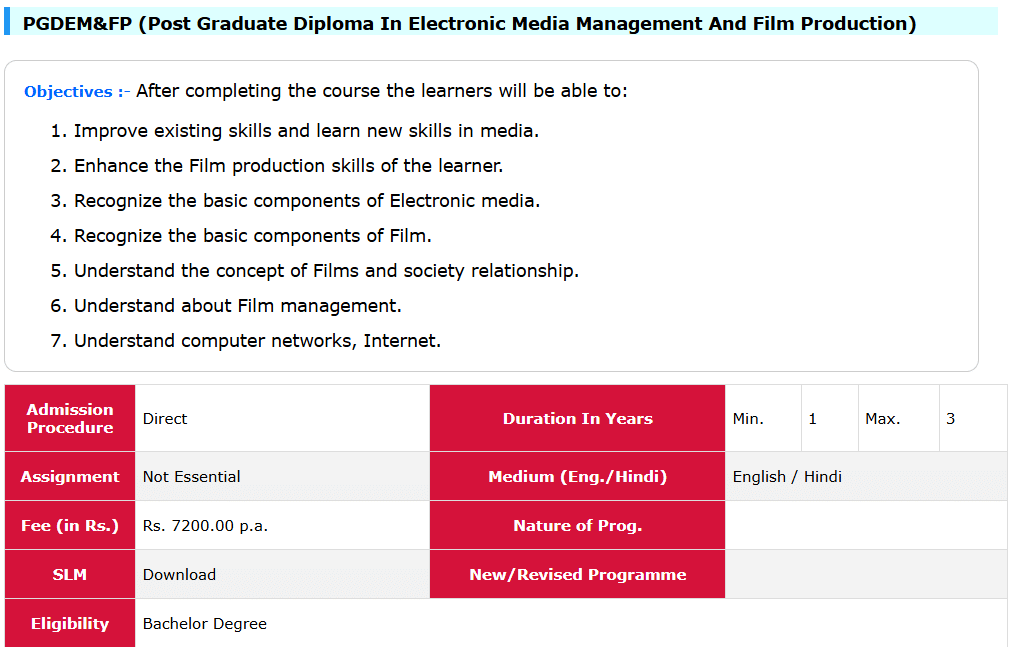Image resolution: width=1017 pixels, height=647 pixels.
Task: Select the Fee (in Rs.) header cell
Action: pyautogui.click(x=70, y=525)
